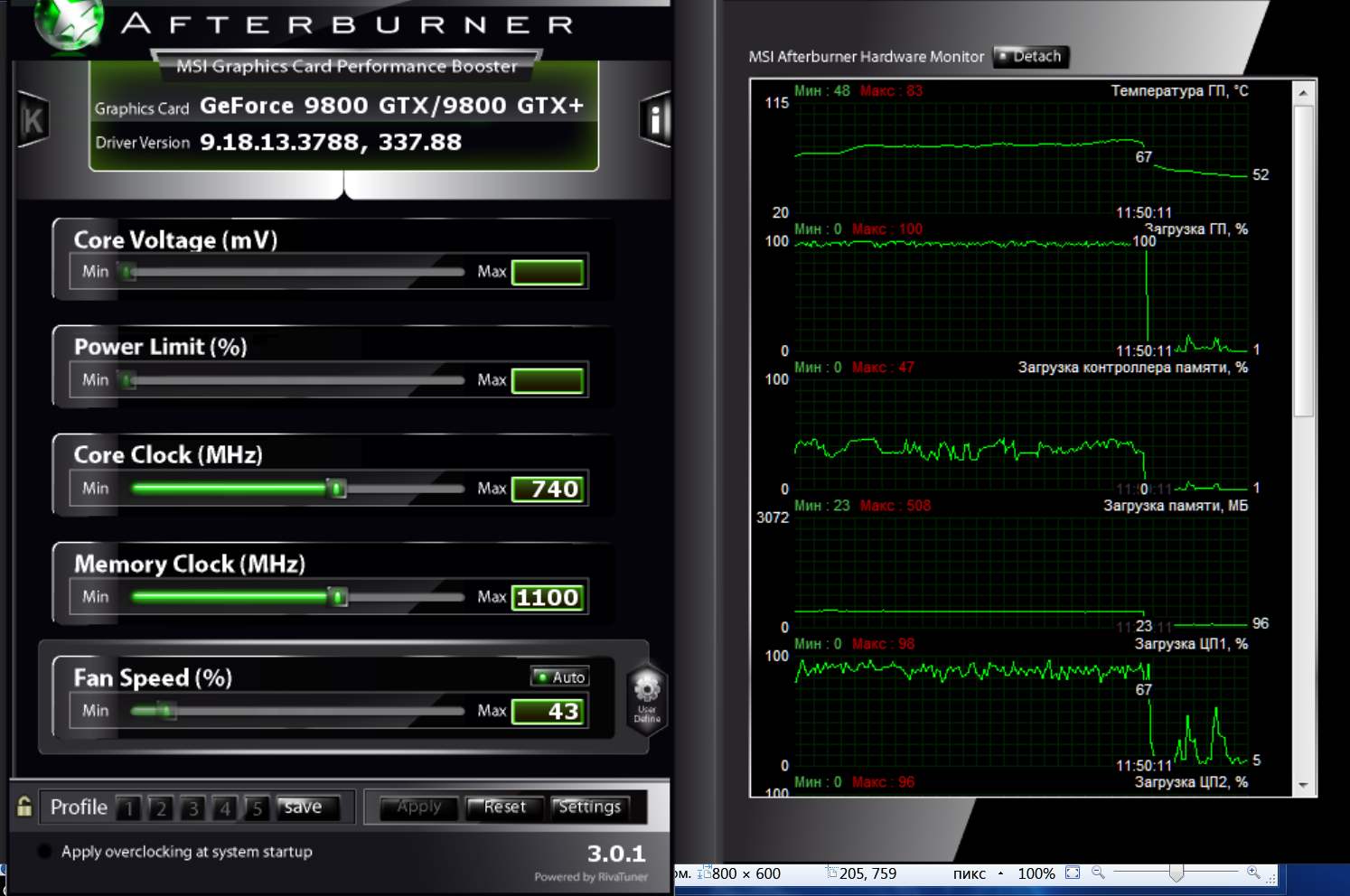Unlock profiles with the padlock icon
The image size is (1350, 896).
[24, 806]
